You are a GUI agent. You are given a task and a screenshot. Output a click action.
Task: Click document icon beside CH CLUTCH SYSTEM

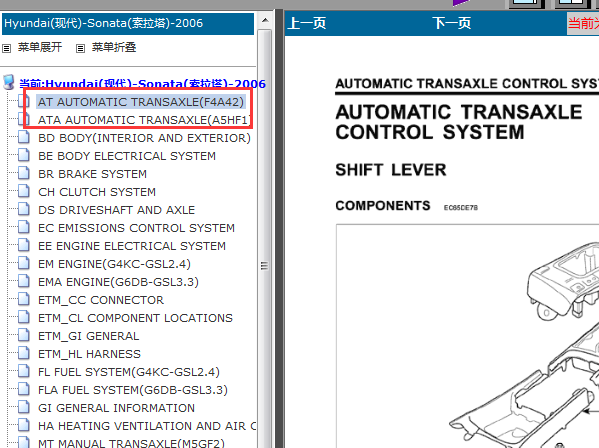click(x=24, y=191)
